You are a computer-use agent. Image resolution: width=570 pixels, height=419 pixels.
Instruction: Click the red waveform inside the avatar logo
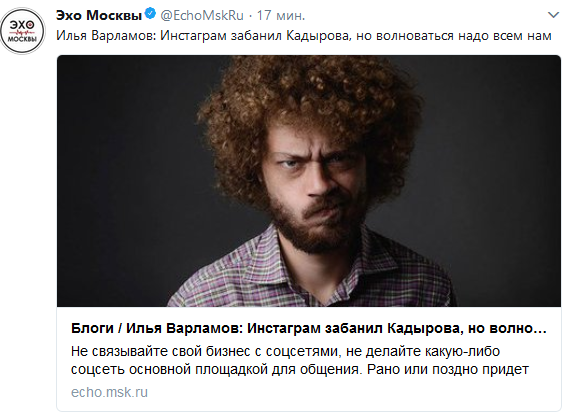tap(22, 33)
